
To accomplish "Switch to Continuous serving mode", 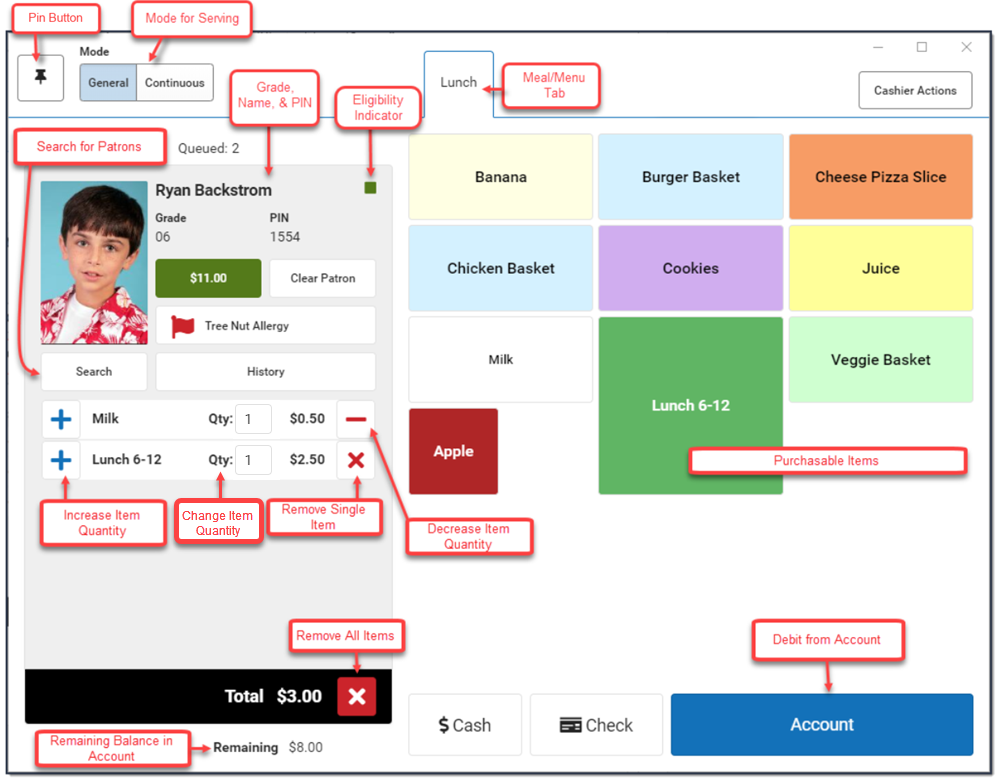I will coord(175,82).
